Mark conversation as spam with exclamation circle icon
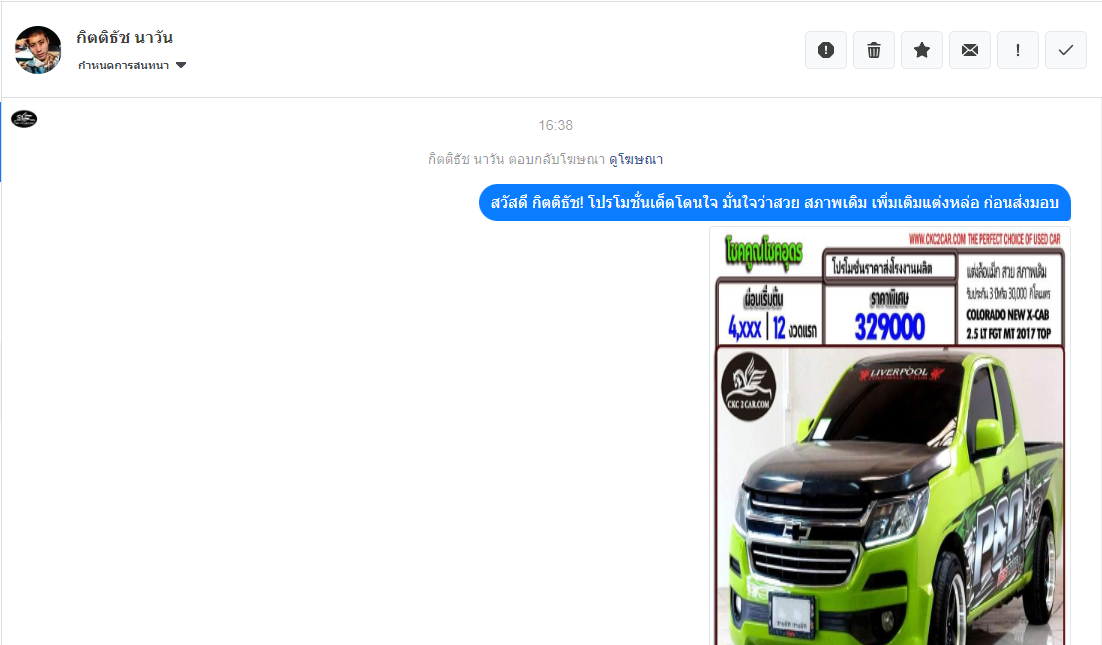The image size is (1102, 645). [826, 50]
